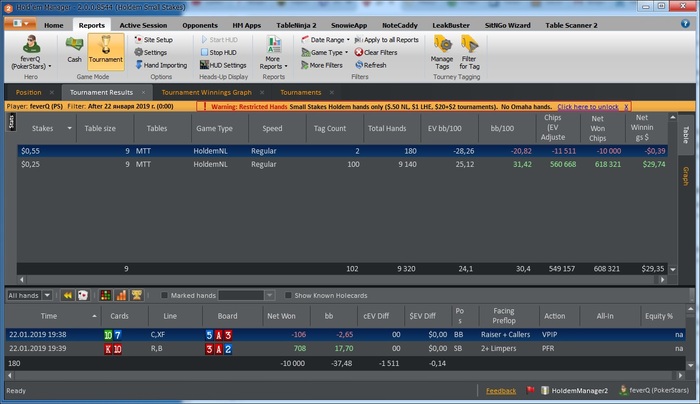Open Hand Importing
The height and width of the screenshot is (404, 700).
(x=161, y=65)
